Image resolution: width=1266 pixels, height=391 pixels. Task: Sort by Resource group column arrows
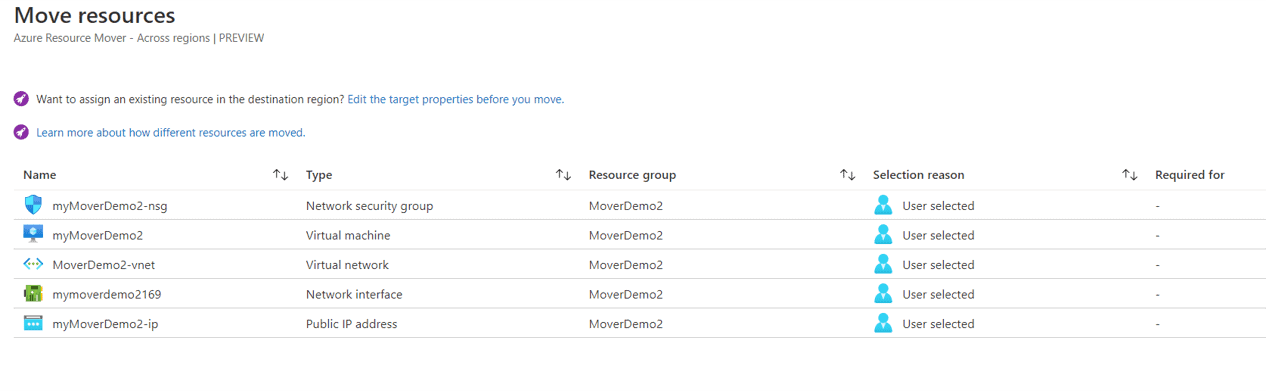click(847, 175)
